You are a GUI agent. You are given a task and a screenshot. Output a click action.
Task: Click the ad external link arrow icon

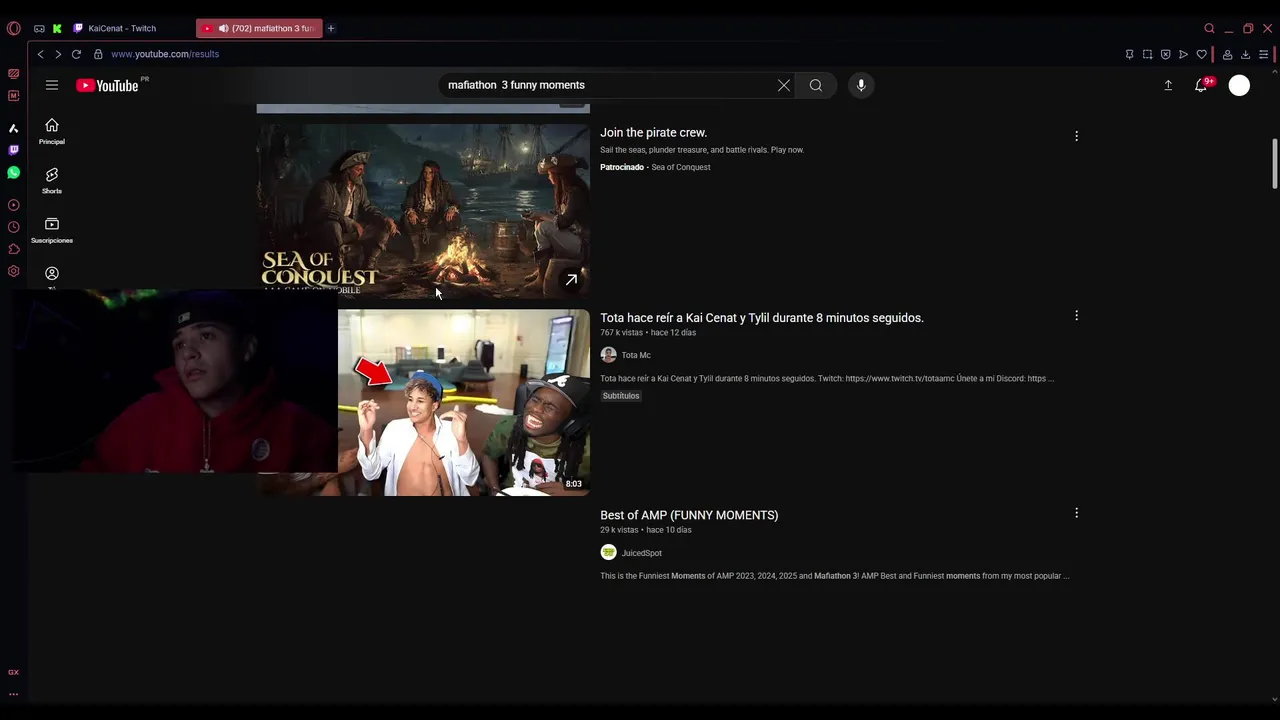(571, 280)
